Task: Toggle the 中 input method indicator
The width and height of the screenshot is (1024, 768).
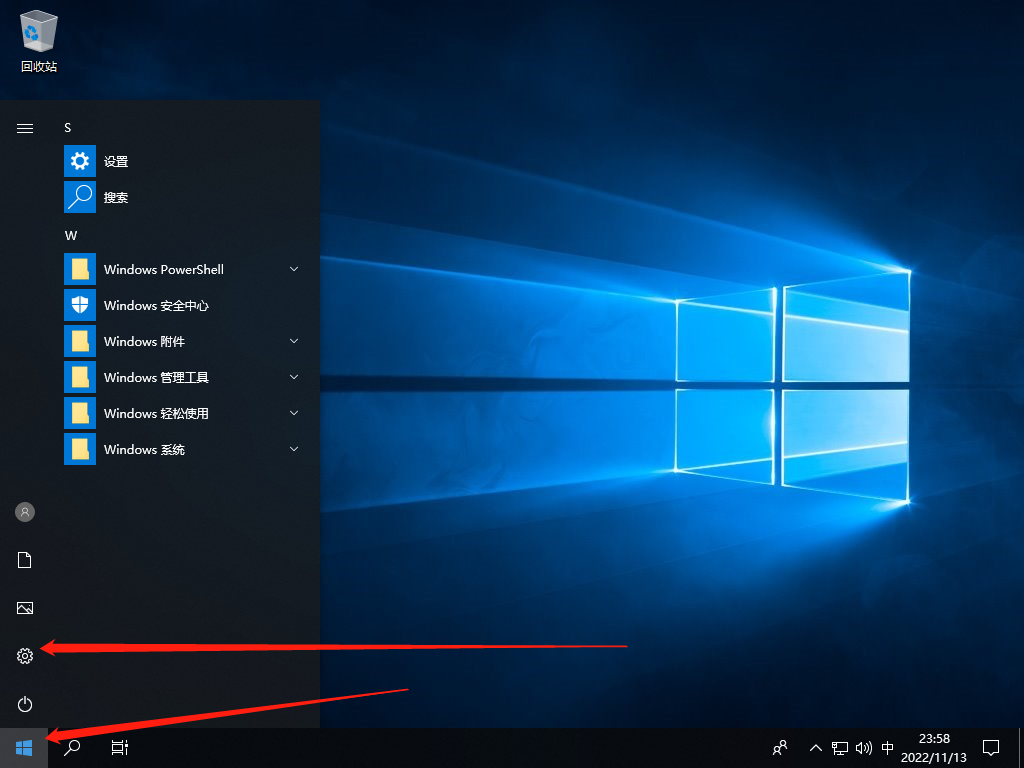Action: point(888,748)
